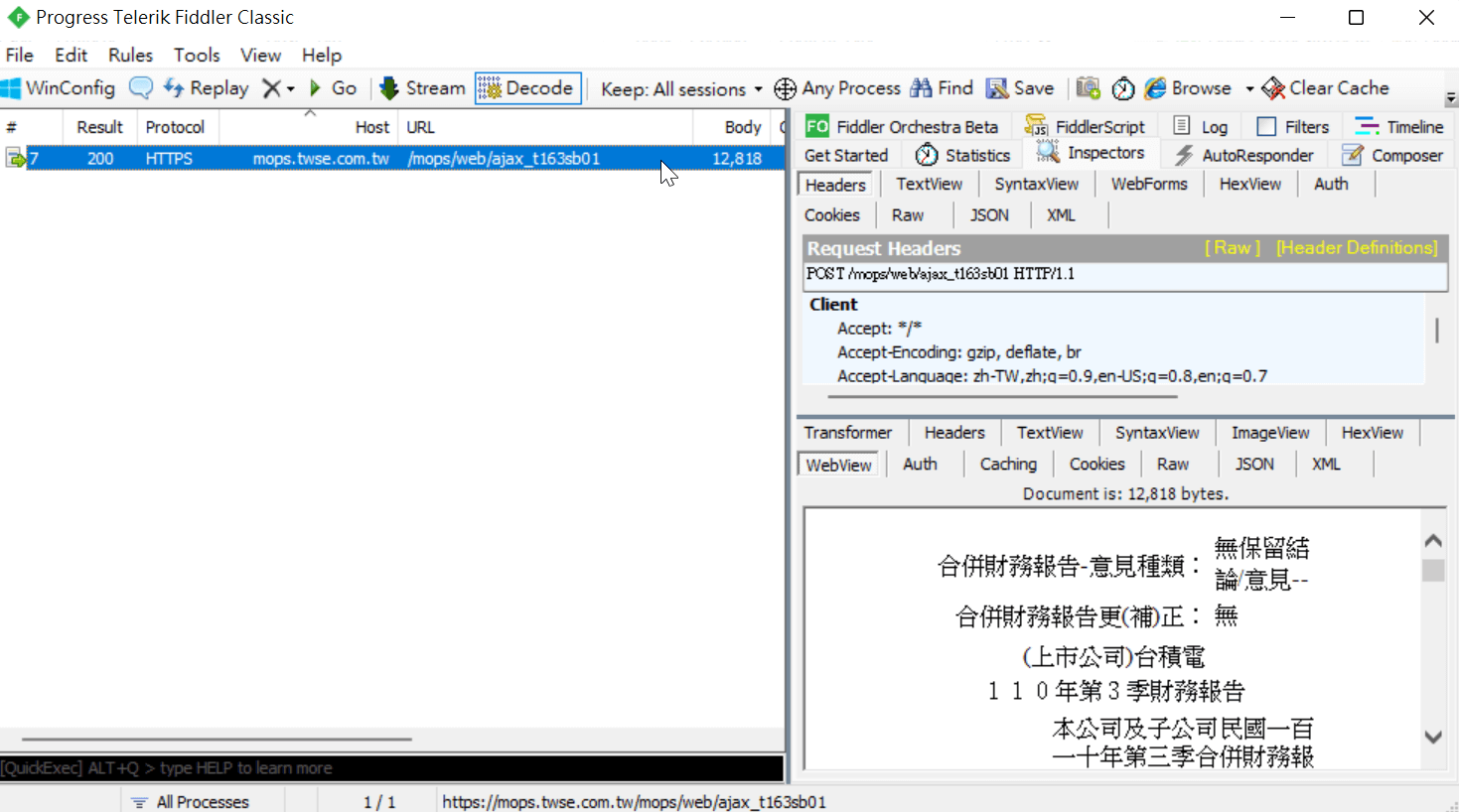Viewport: 1459px width, 812px height.
Task: Open the AutoResponder tab
Action: (1243, 155)
